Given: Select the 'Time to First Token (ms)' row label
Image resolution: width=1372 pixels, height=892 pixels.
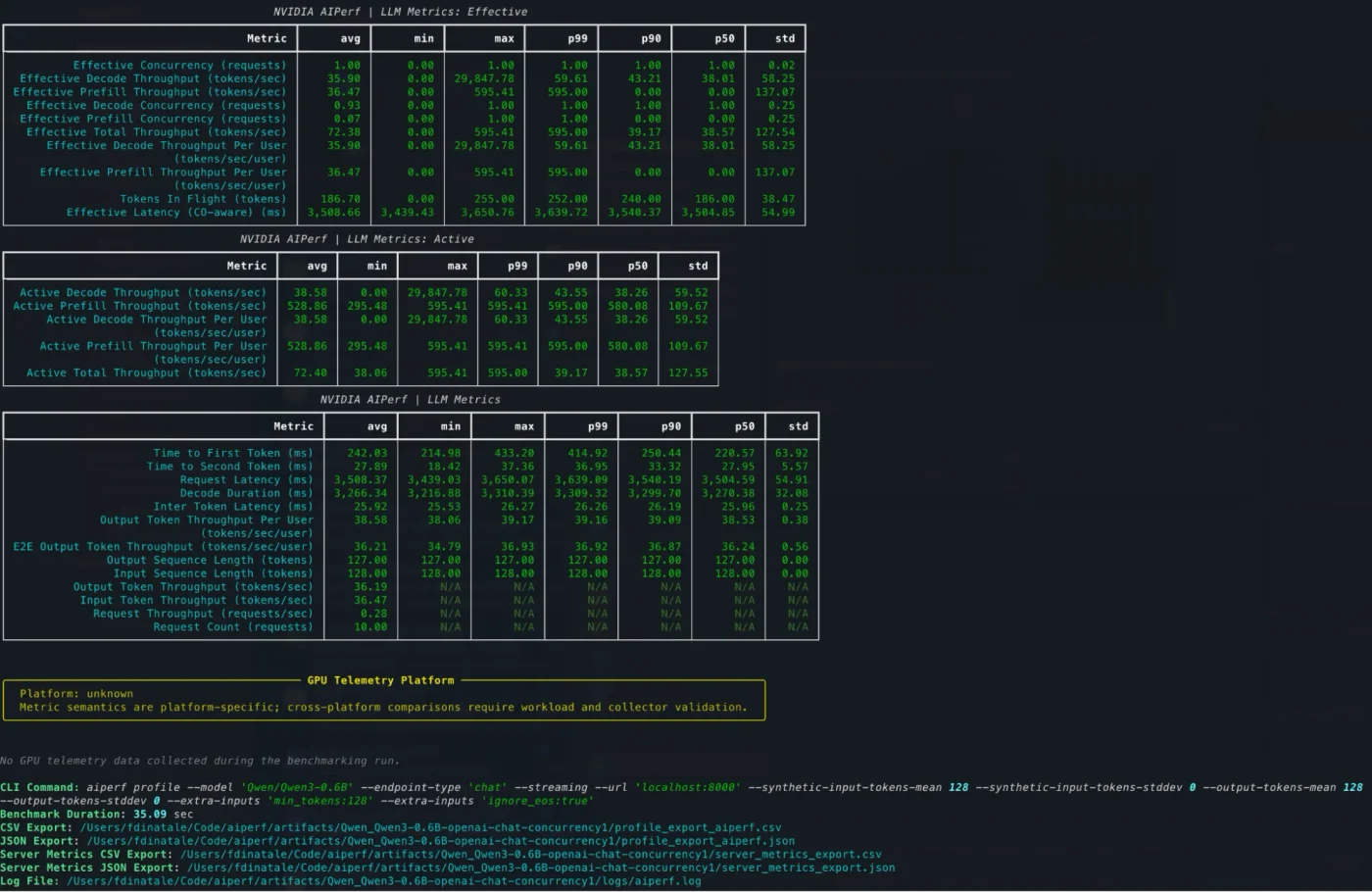Looking at the screenshot, I should (233, 454).
